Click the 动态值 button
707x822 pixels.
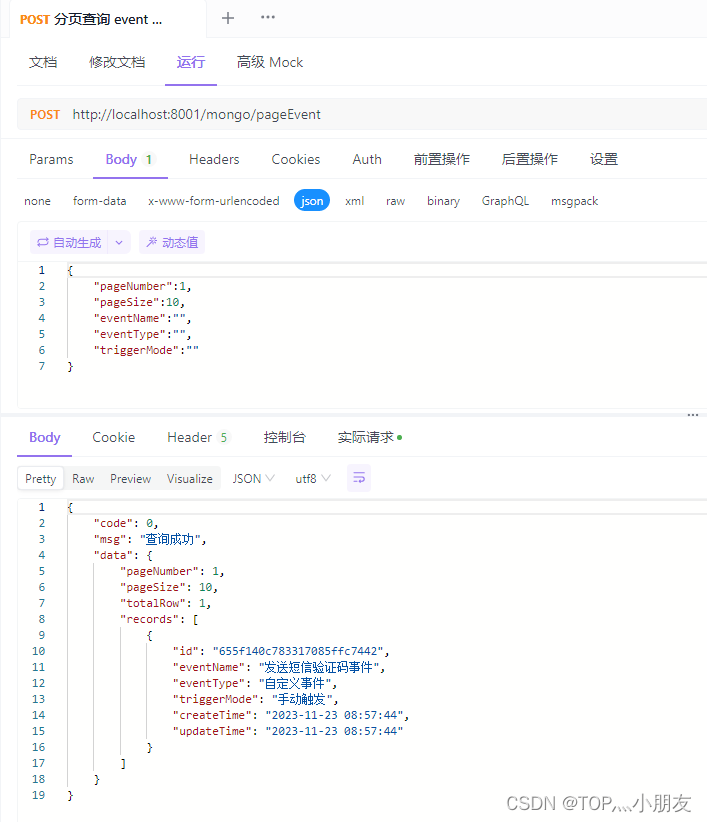tap(172, 242)
